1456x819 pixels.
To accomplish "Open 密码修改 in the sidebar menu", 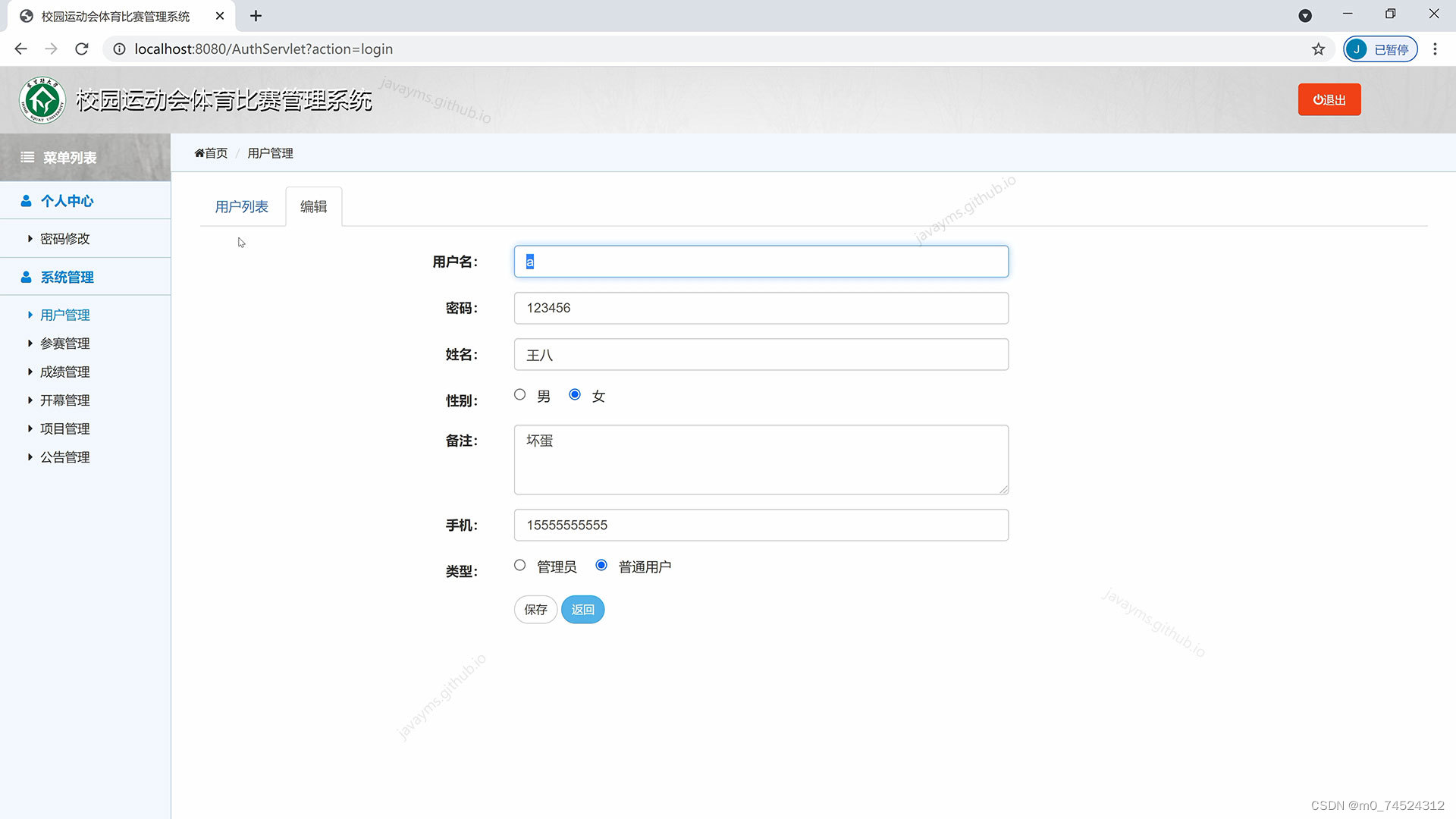I will pyautogui.click(x=64, y=238).
